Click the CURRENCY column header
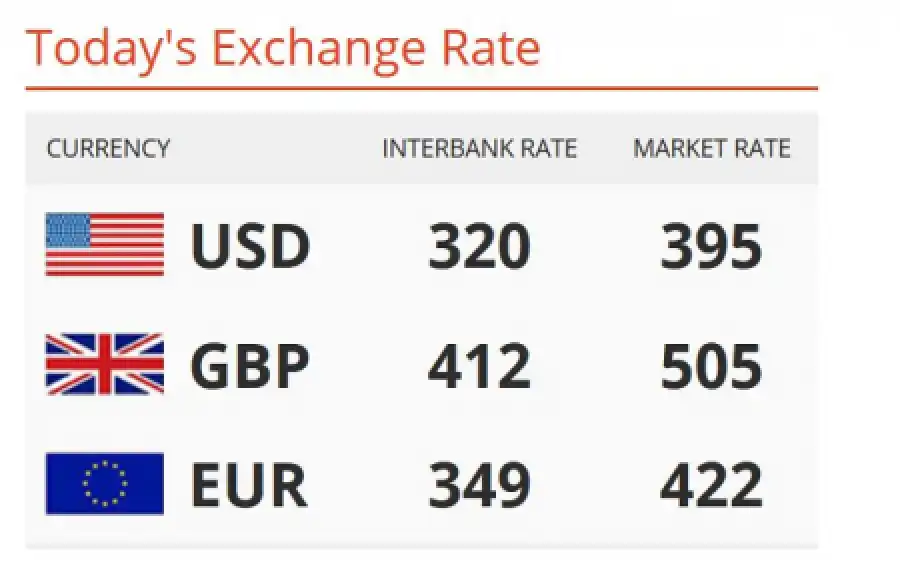 tap(108, 148)
